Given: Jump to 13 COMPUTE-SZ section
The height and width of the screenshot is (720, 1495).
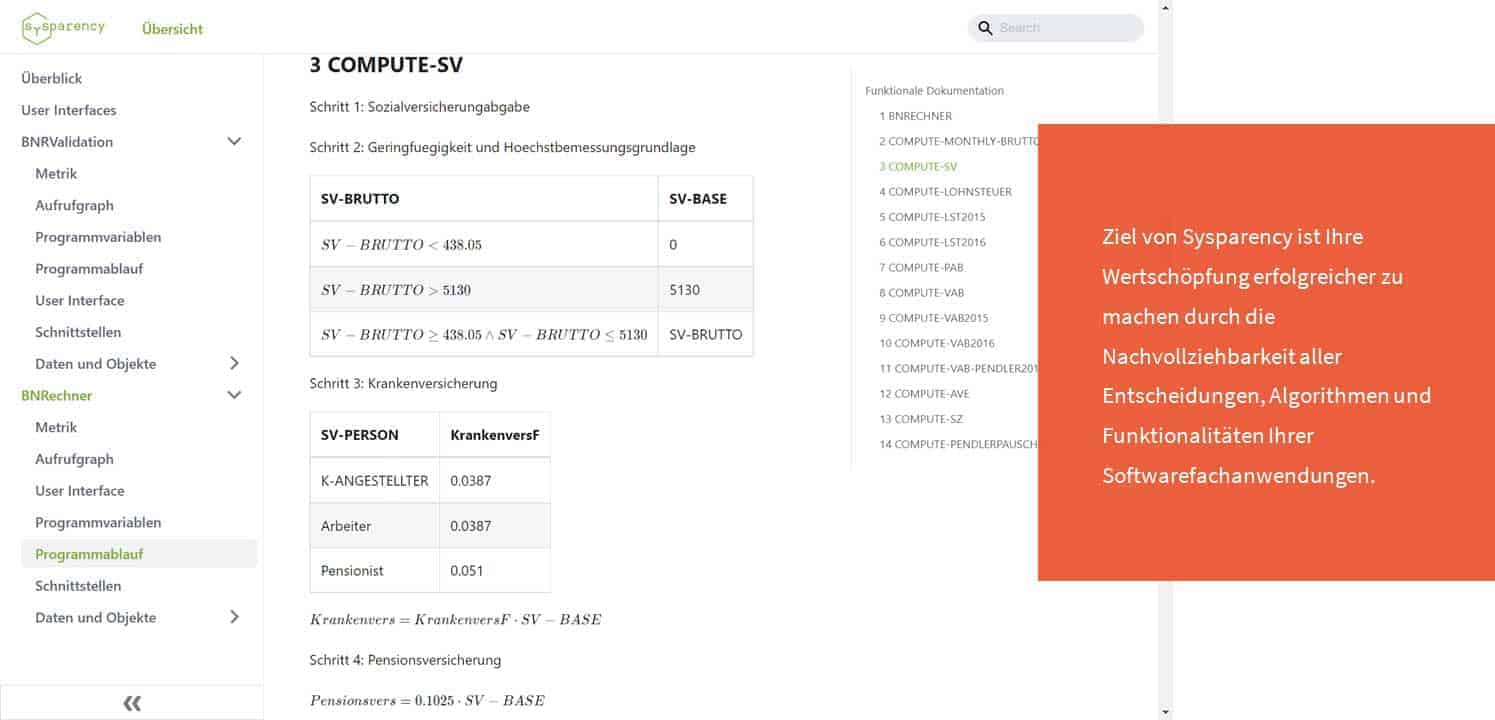Looking at the screenshot, I should point(921,419).
